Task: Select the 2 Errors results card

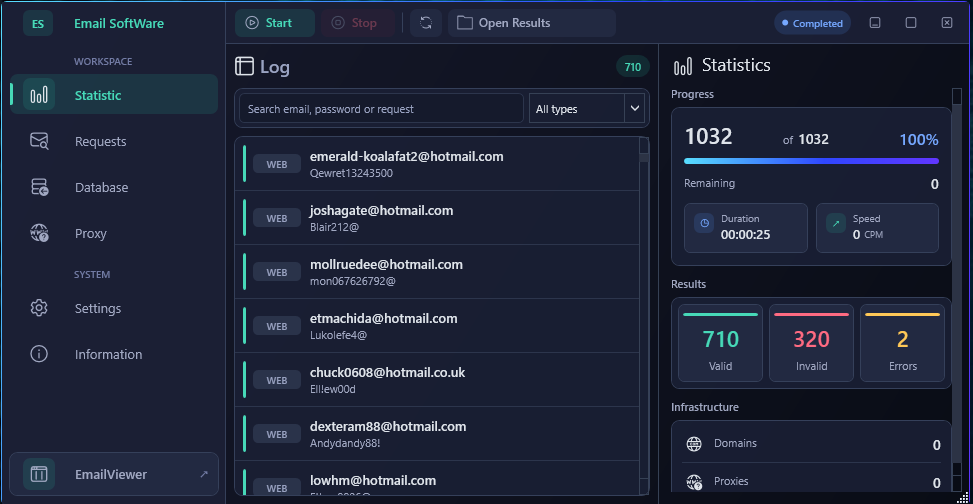Action: tap(902, 343)
